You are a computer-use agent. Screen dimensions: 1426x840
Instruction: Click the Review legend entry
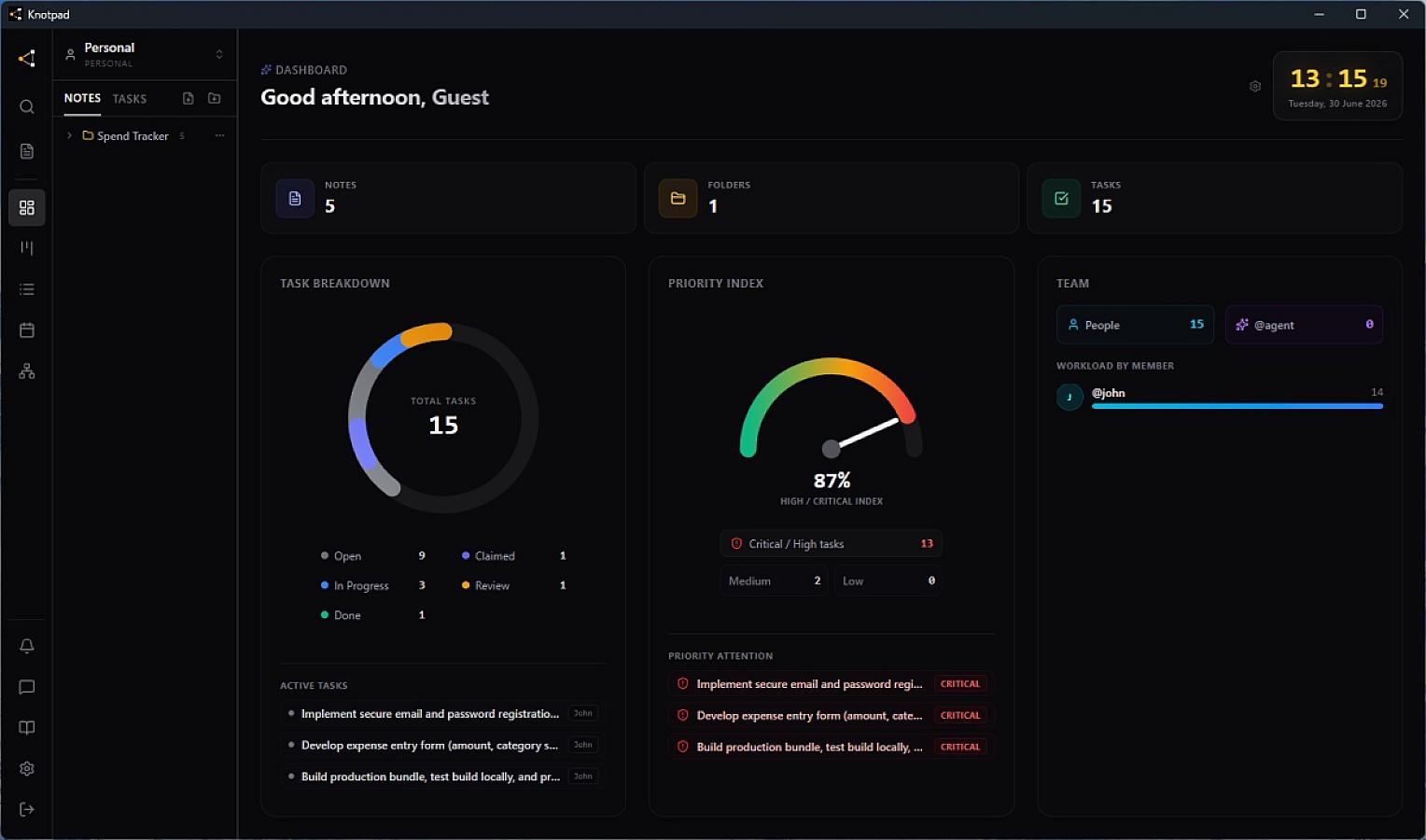click(513, 585)
